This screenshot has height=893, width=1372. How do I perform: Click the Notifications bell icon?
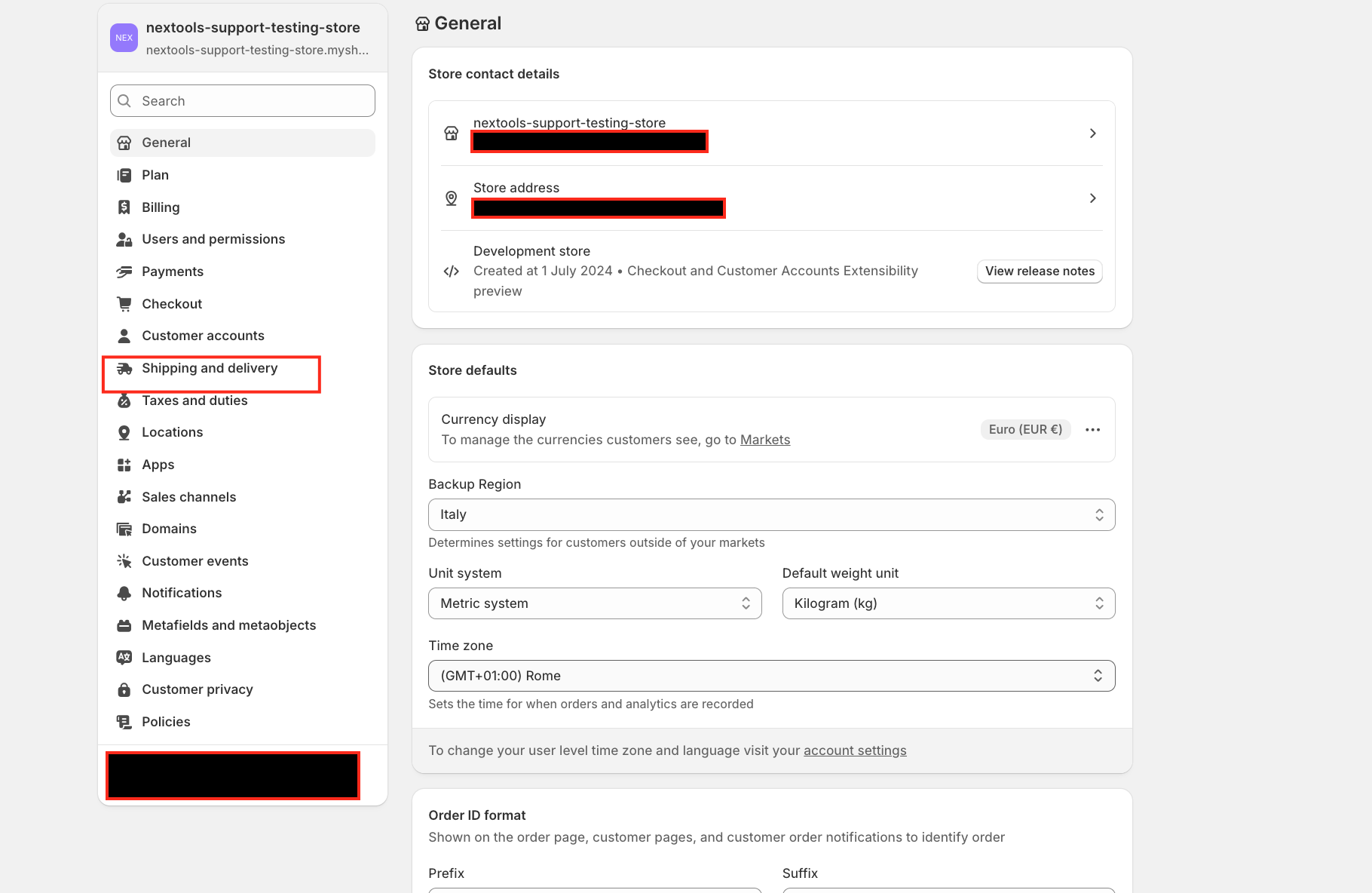pos(124,594)
